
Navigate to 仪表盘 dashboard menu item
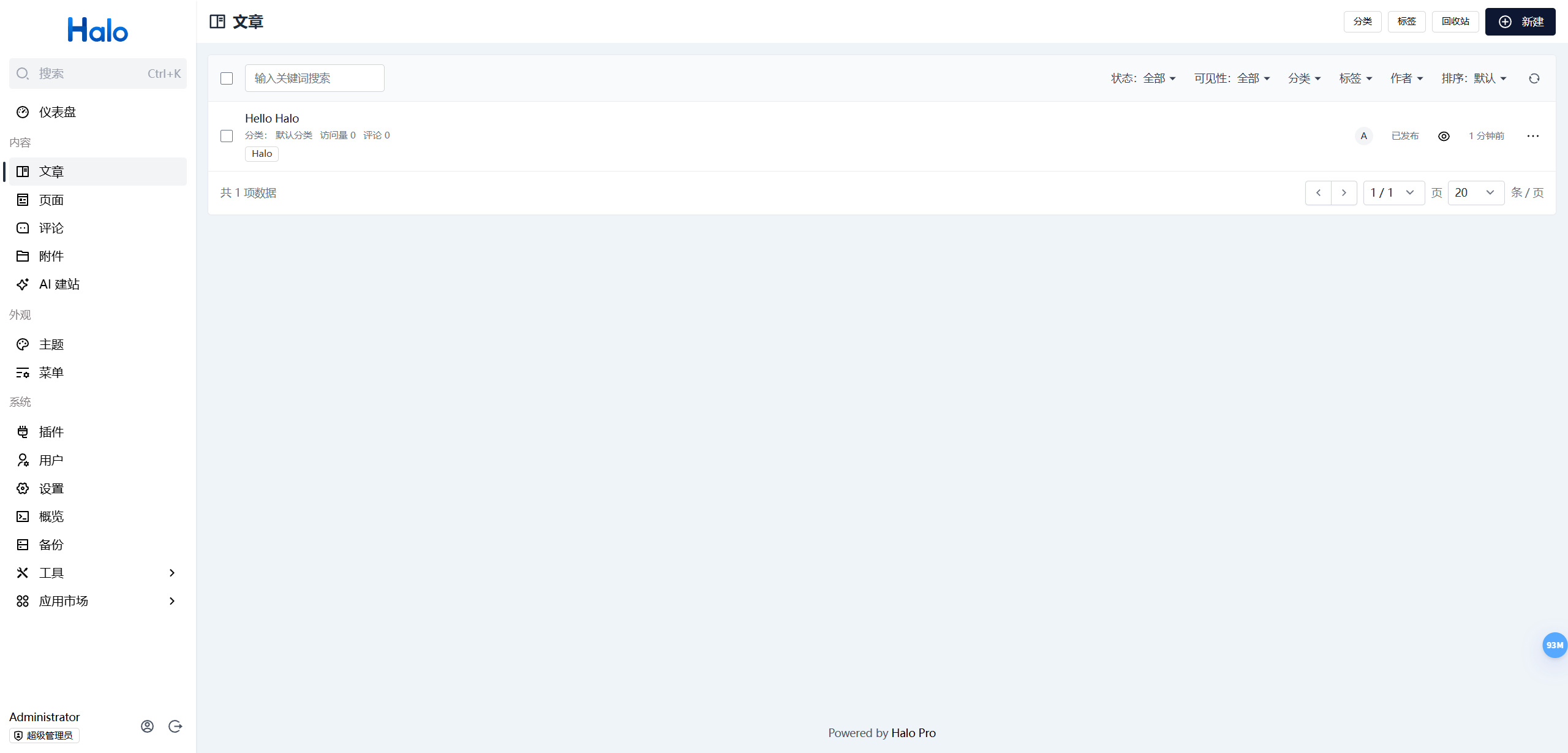(x=58, y=112)
